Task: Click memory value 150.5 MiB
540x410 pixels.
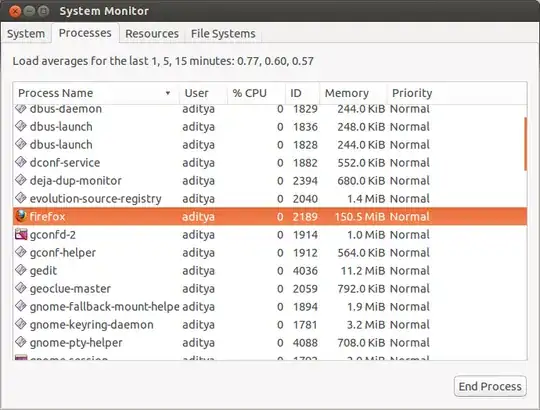Action: click(x=360, y=217)
